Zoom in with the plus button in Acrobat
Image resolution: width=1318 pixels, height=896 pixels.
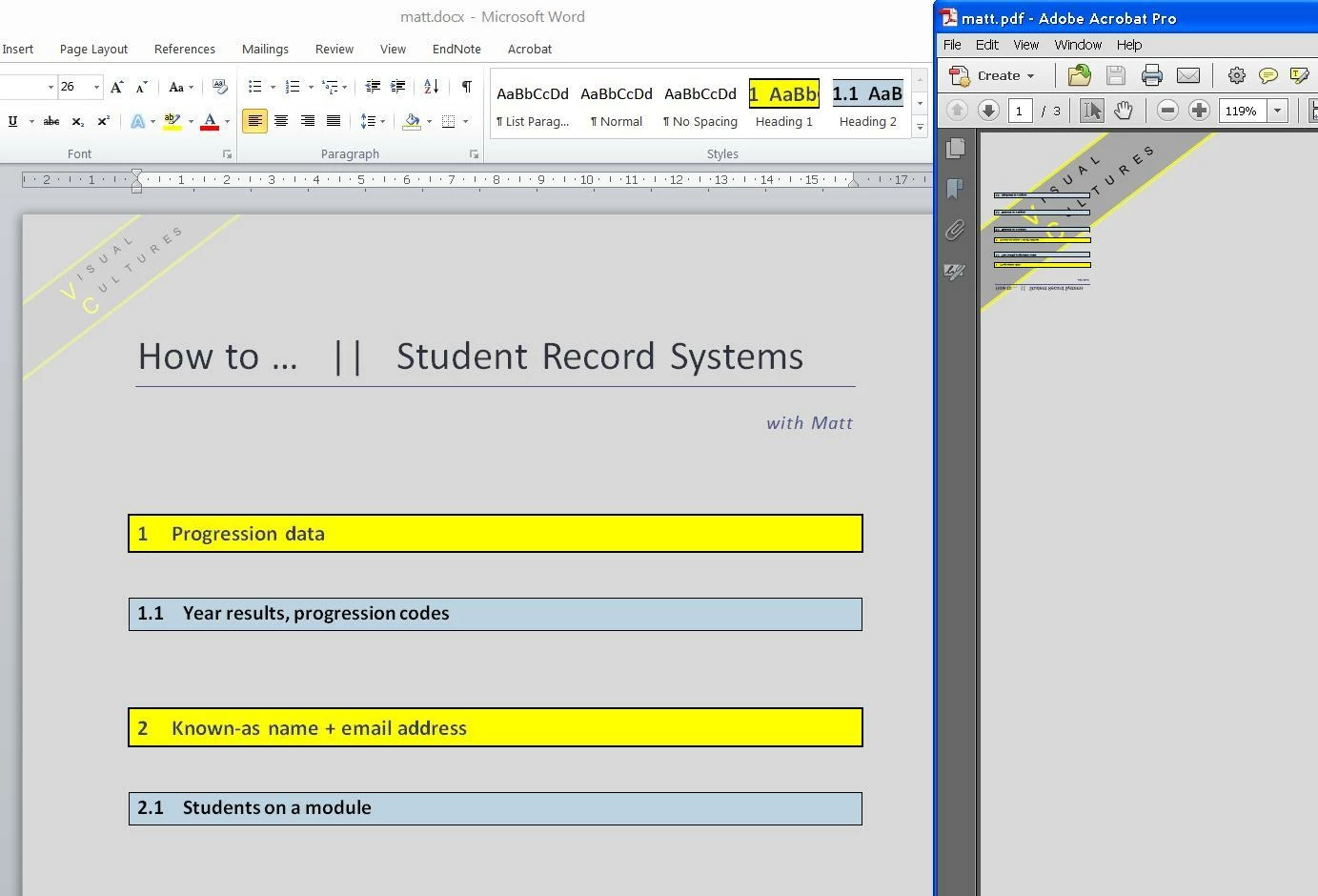(1199, 111)
